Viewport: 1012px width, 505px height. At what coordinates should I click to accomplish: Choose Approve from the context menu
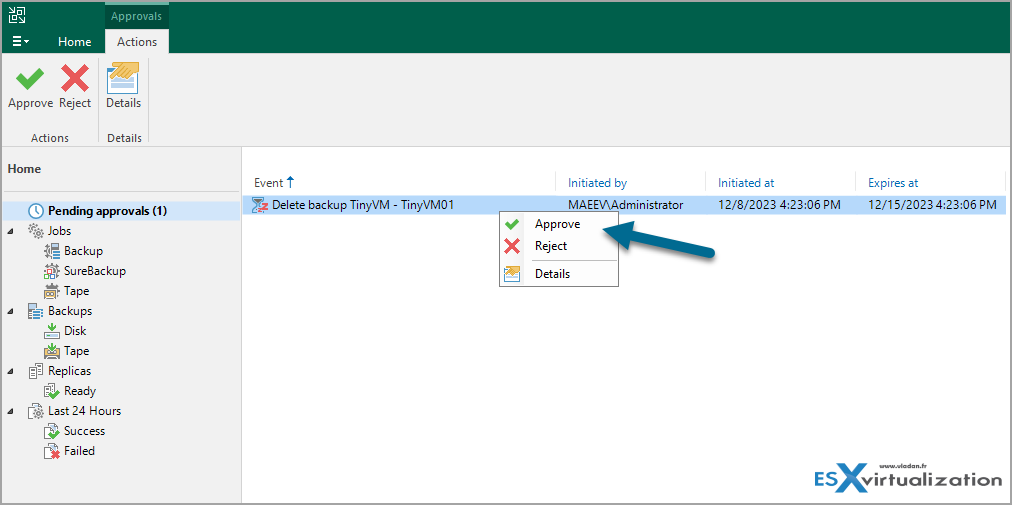tap(557, 224)
